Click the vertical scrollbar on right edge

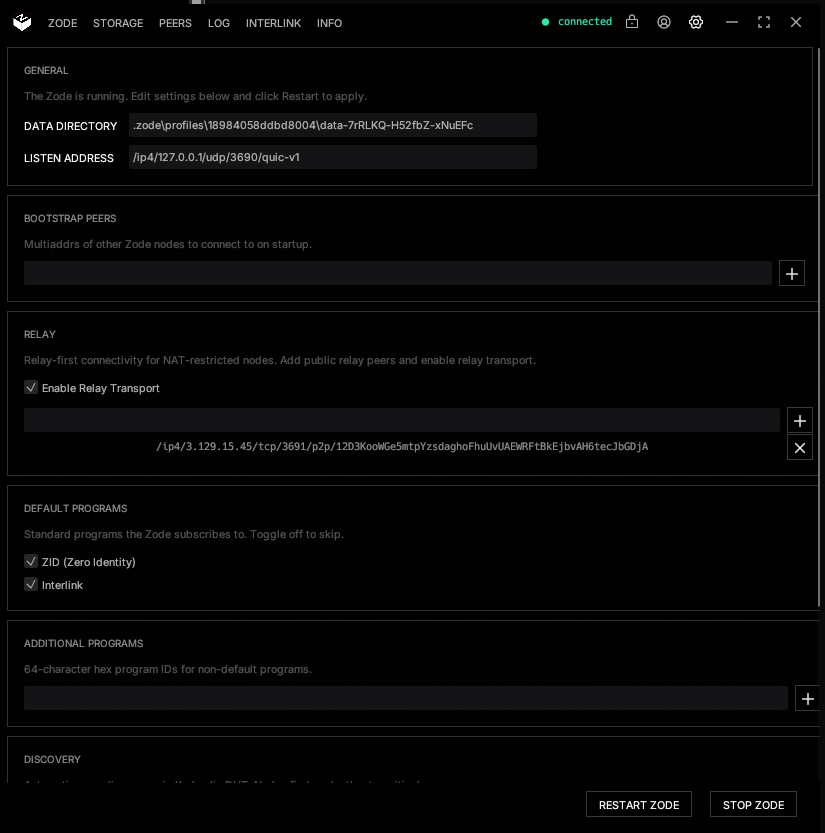[819, 327]
